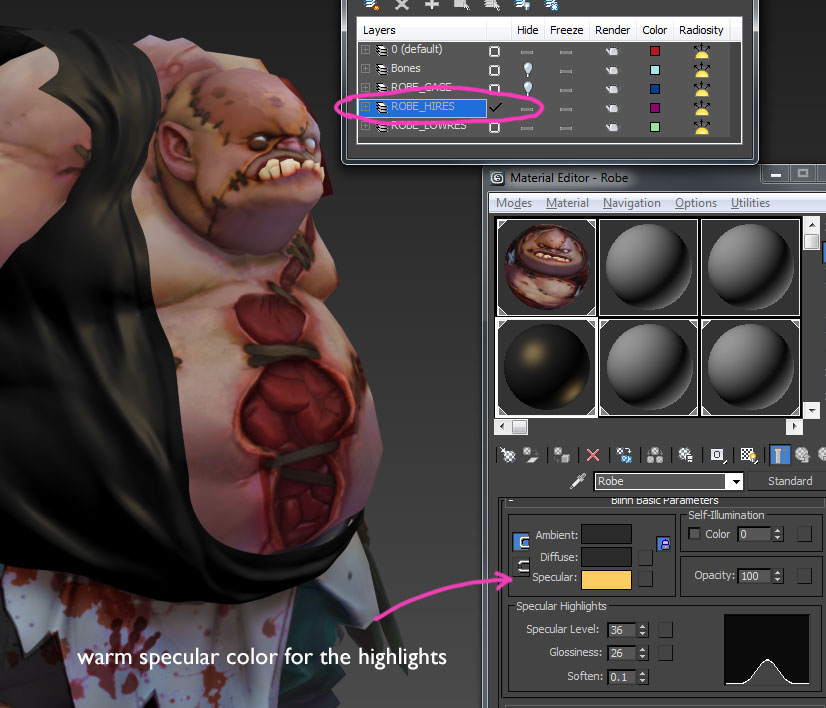This screenshot has width=826, height=708.
Task: Enable Self-Illumination Color checkbox
Action: click(694, 534)
